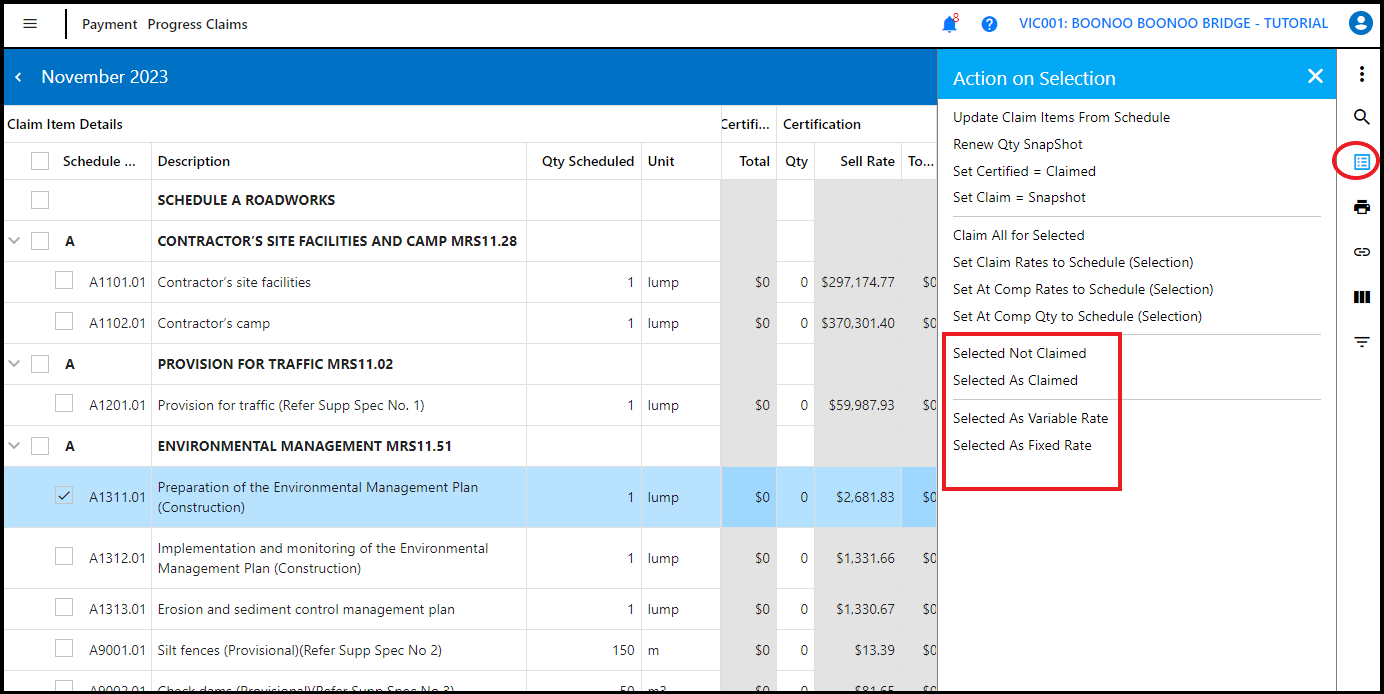The width and height of the screenshot is (1384, 694).
Task: Tick checkbox for Contractor's Site Facilities and Camp group
Action: coord(40,241)
